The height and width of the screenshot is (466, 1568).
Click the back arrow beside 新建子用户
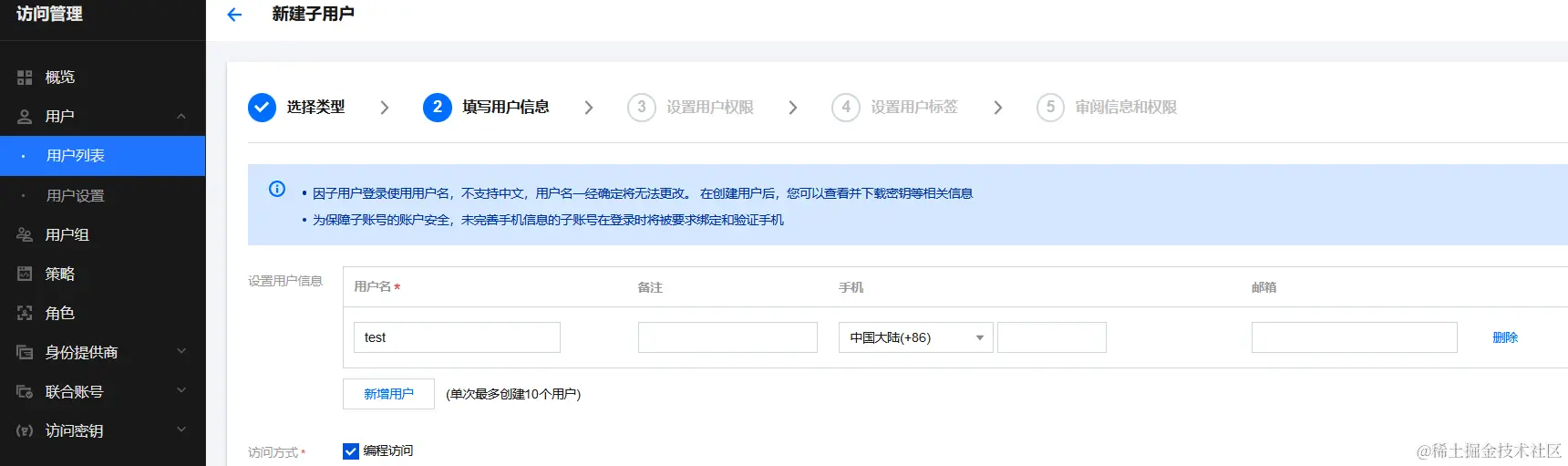tap(234, 15)
